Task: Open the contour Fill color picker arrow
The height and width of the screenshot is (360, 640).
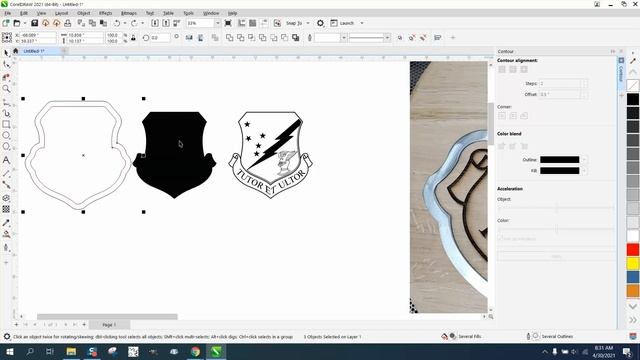Action: coord(584,171)
